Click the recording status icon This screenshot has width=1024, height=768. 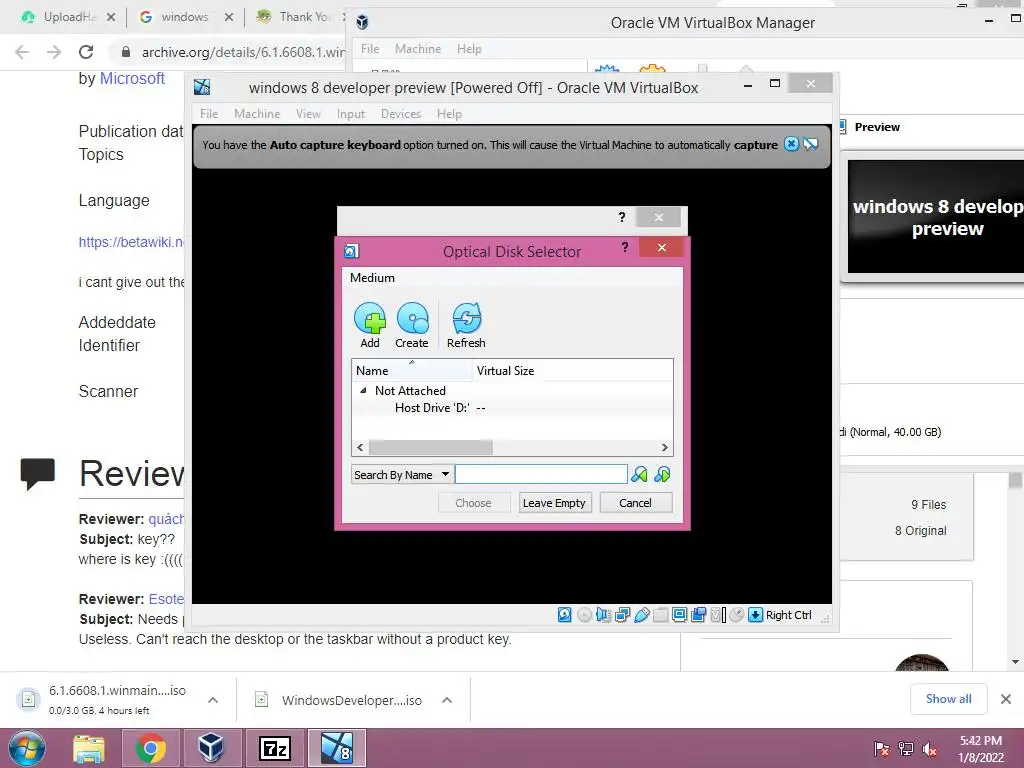tap(698, 615)
